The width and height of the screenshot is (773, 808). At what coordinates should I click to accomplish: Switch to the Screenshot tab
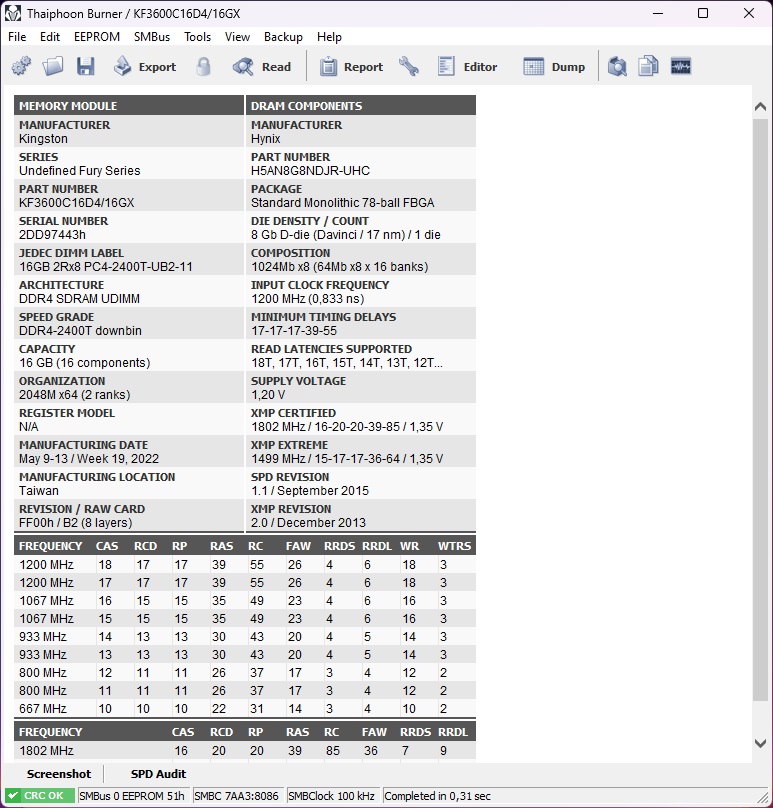[x=59, y=774]
